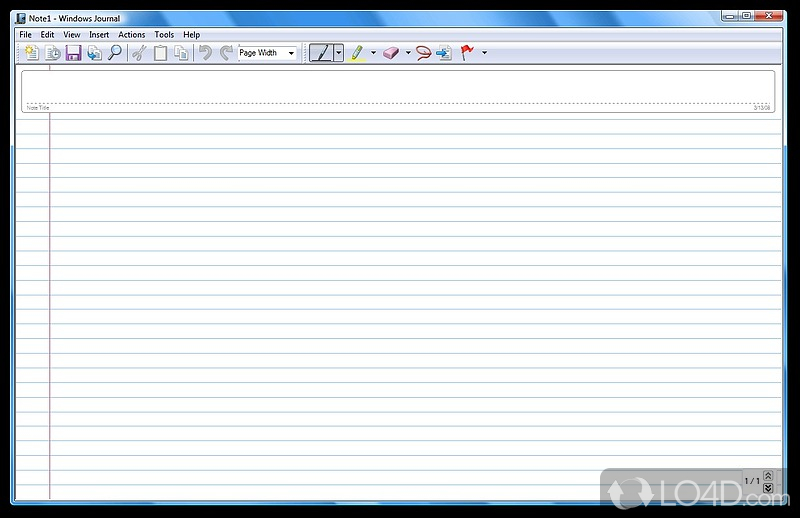
Task: Paste with the two-pages icon
Action: 181,53
